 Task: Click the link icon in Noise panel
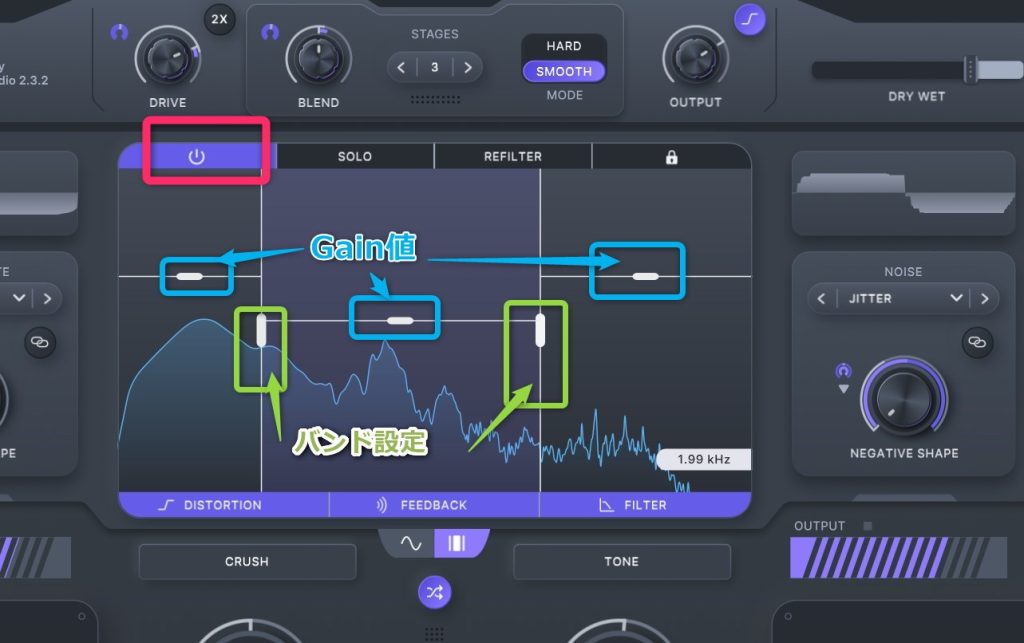pyautogui.click(x=976, y=343)
